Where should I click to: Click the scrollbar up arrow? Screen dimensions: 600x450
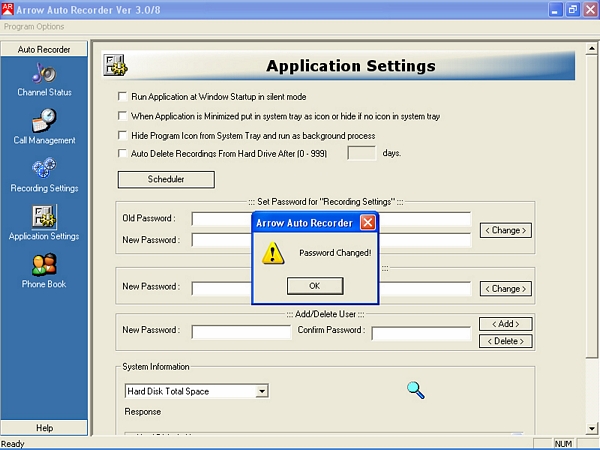pos(592,49)
